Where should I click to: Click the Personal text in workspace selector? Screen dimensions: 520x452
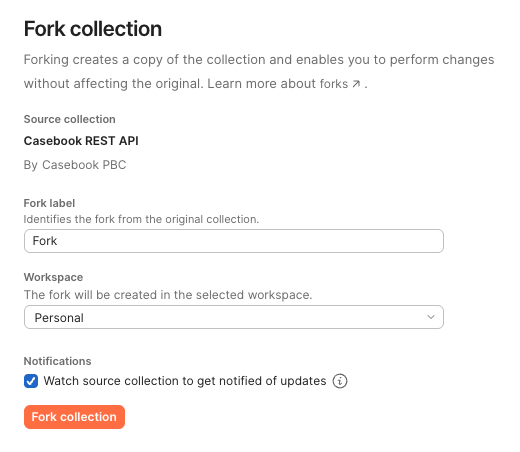point(59,318)
